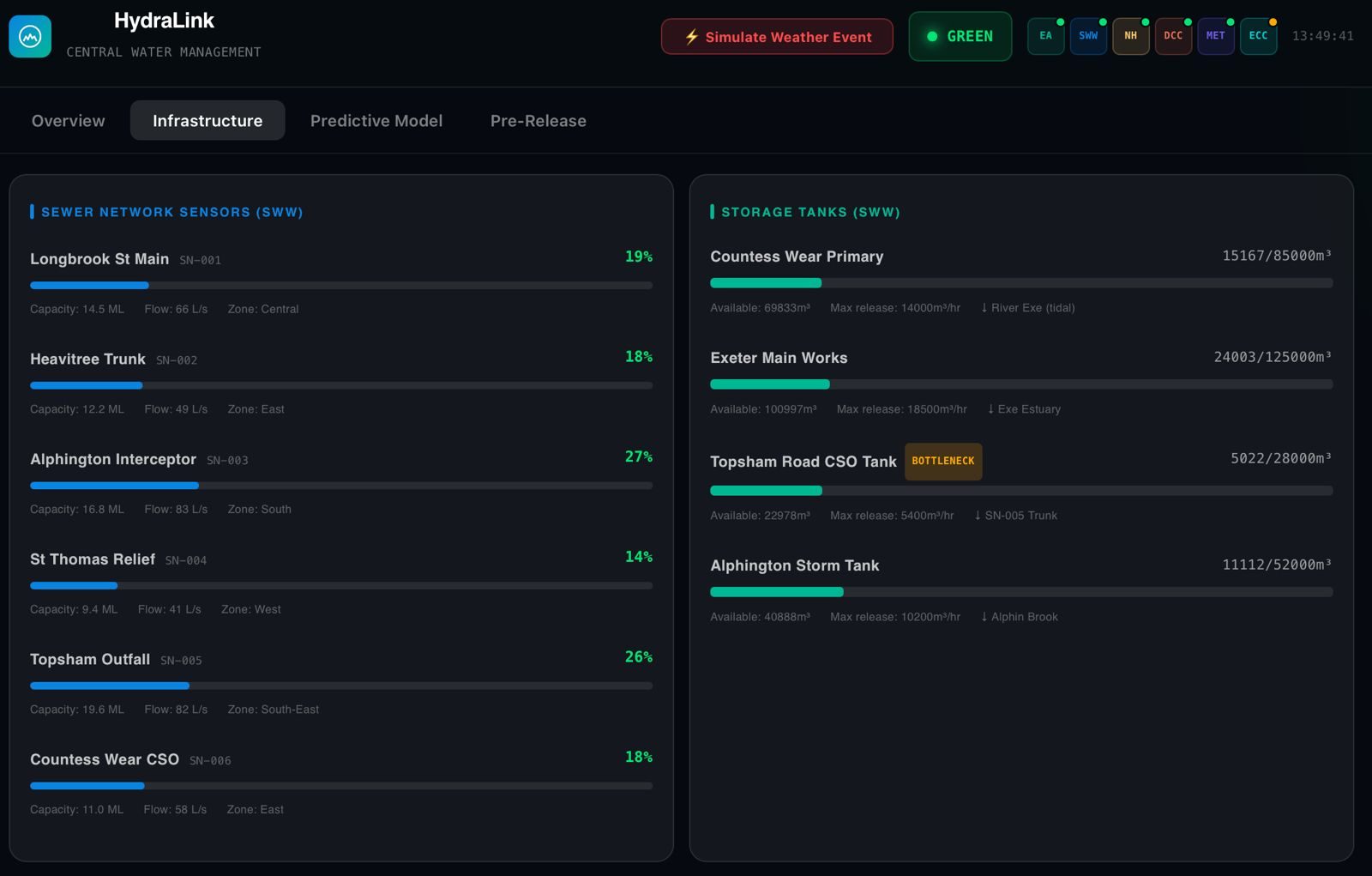Click the 27% reading for Alphington Interceptor
Image resolution: width=1372 pixels, height=876 pixels.
pos(639,456)
